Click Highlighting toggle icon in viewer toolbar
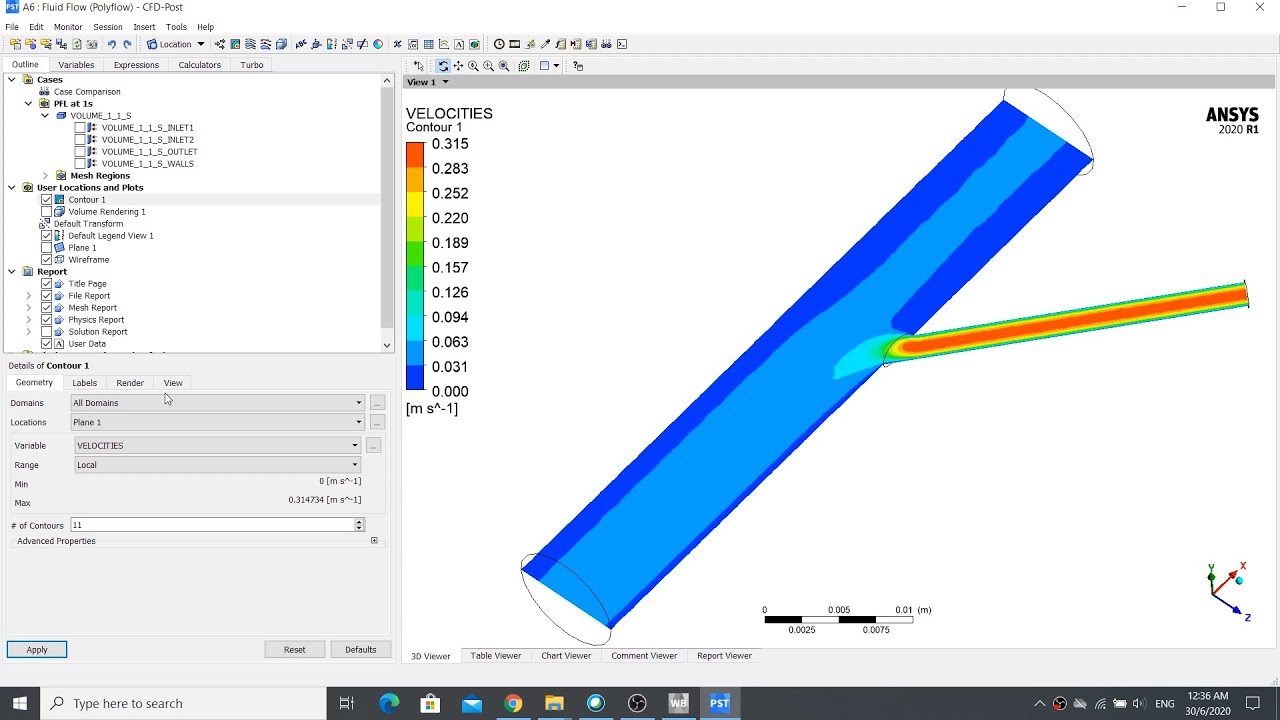The image size is (1280, 720). click(524, 66)
